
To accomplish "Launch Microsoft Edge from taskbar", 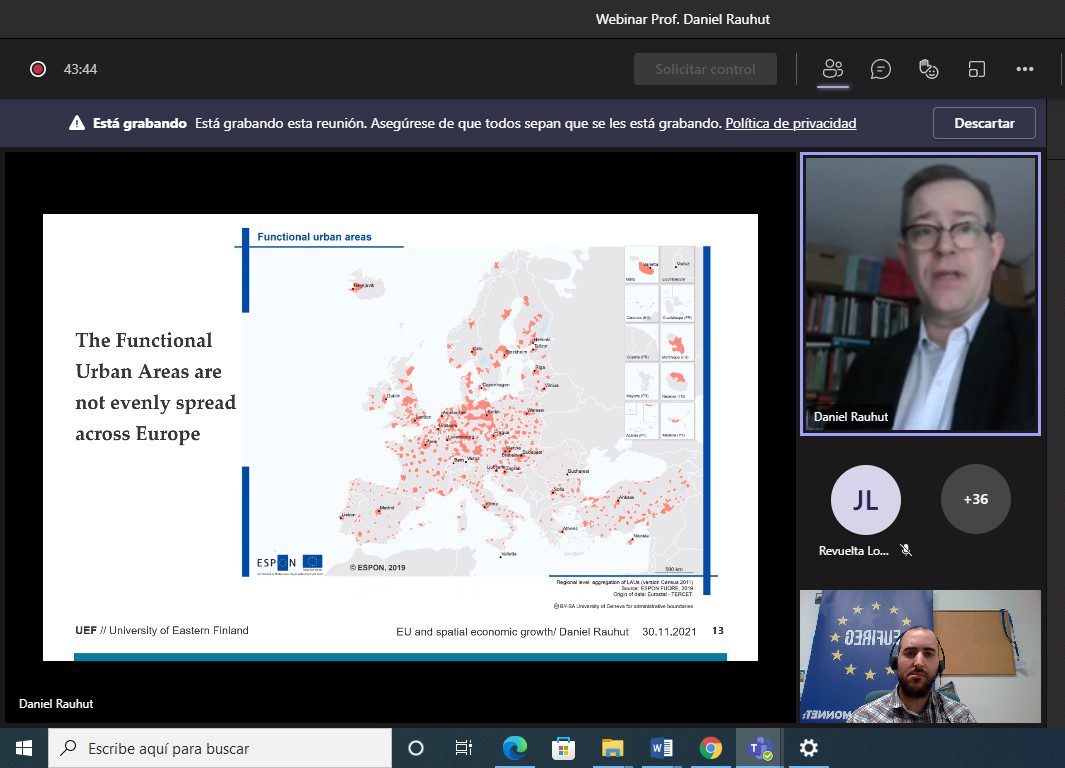I will pos(514,748).
